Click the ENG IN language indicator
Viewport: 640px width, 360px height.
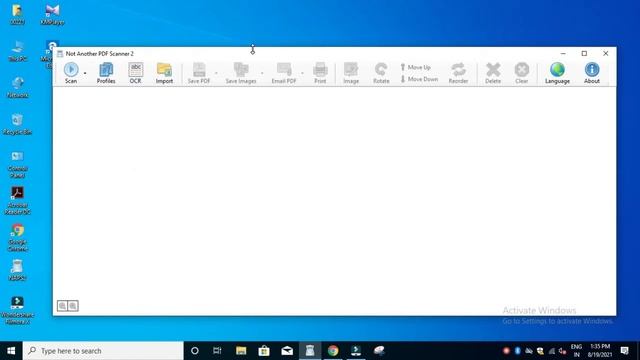576,351
